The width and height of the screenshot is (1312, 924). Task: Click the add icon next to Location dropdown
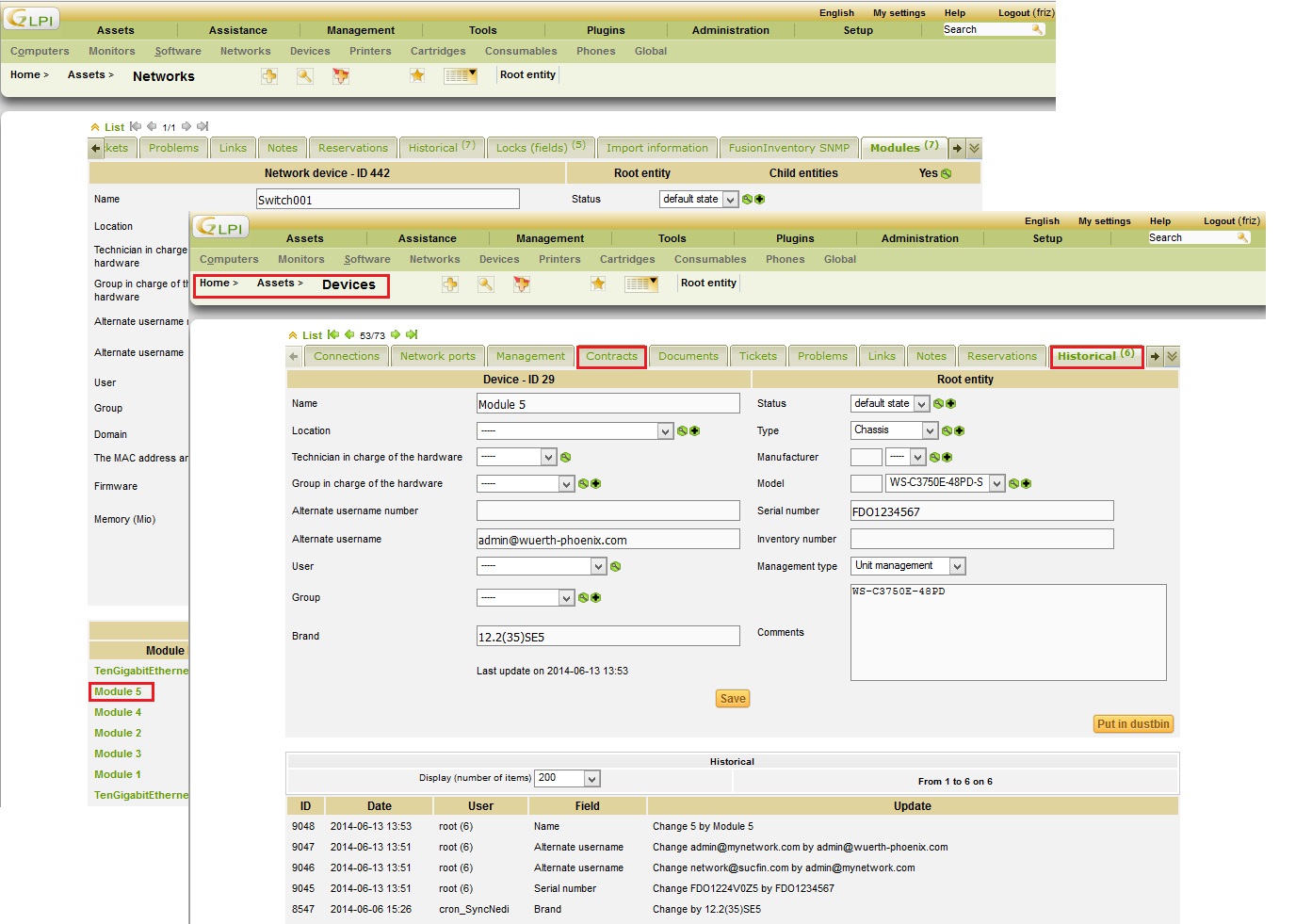(x=695, y=430)
